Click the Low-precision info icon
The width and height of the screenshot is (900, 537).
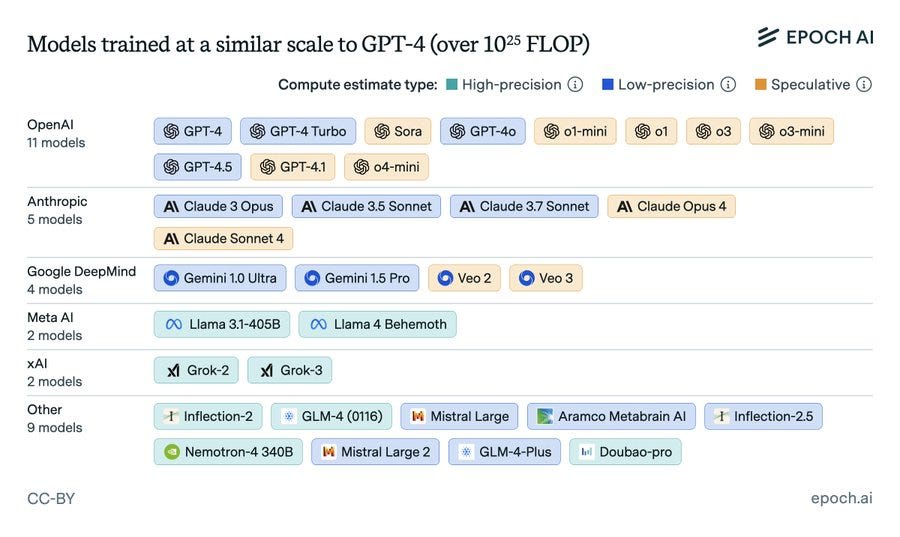[728, 85]
